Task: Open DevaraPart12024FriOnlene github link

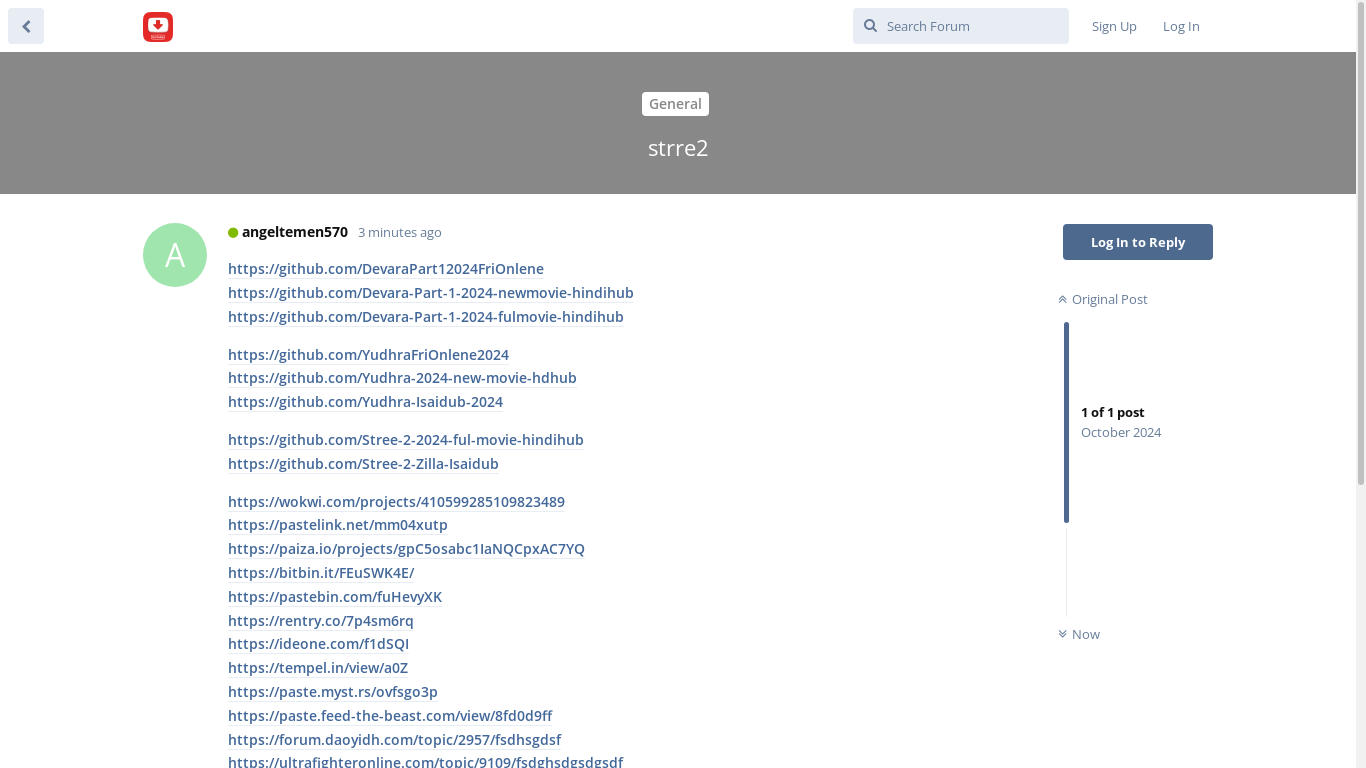Action: (386, 269)
